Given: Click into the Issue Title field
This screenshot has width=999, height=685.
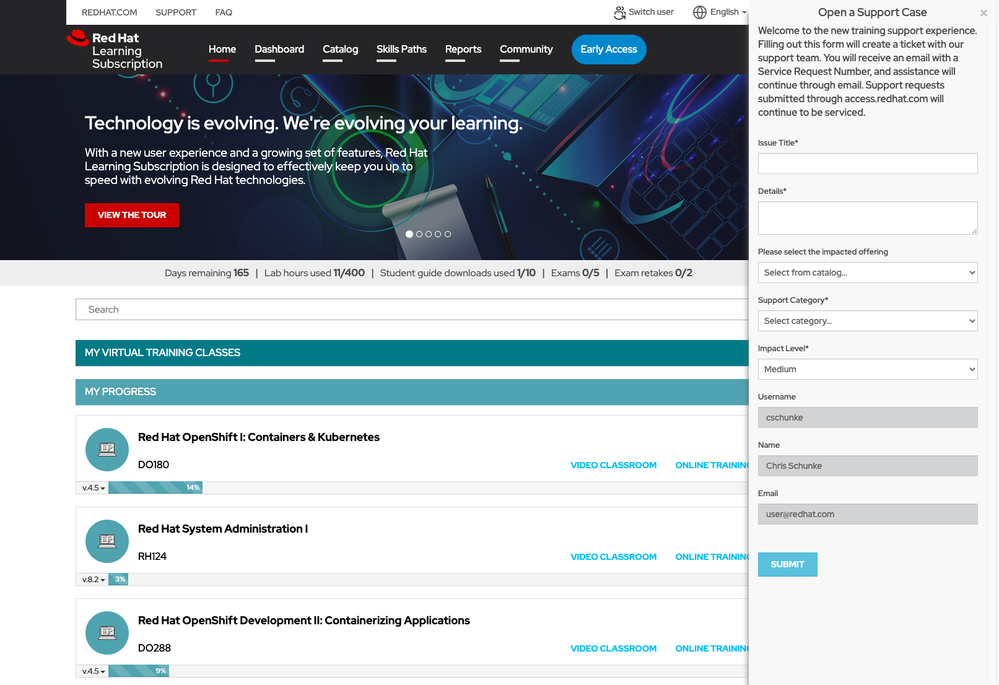Looking at the screenshot, I should [867, 164].
